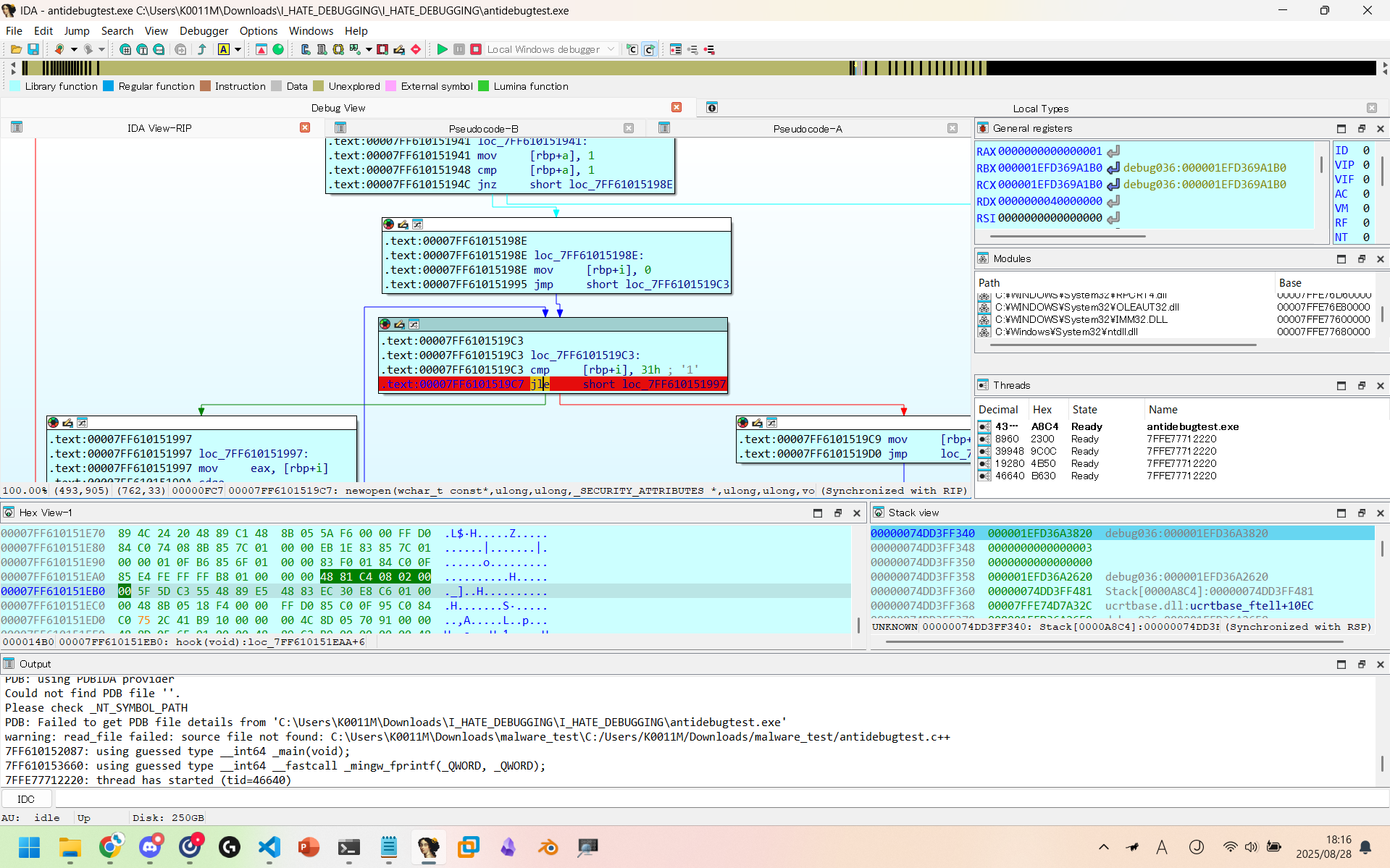1390x868 pixels.
Task: Open the Local Windows debugger dropdown
Action: tap(611, 49)
